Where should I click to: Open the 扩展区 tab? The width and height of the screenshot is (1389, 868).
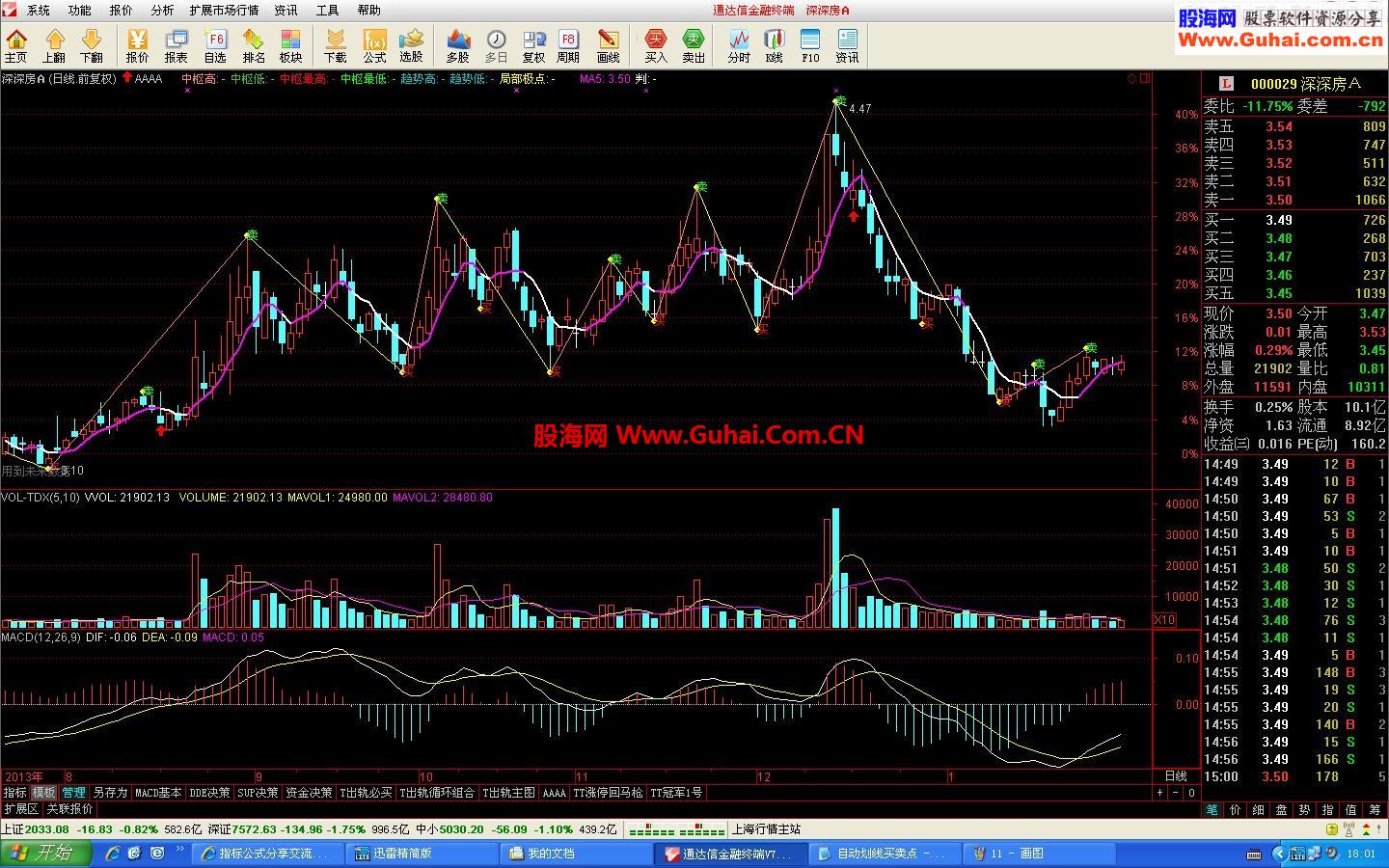click(20, 809)
